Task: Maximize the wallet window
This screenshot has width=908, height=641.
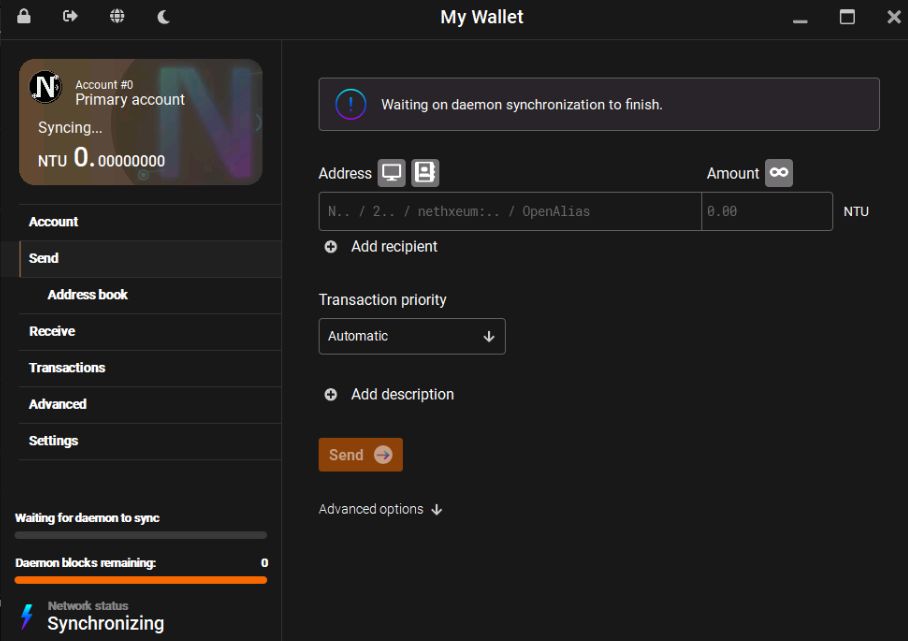Action: coord(847,17)
